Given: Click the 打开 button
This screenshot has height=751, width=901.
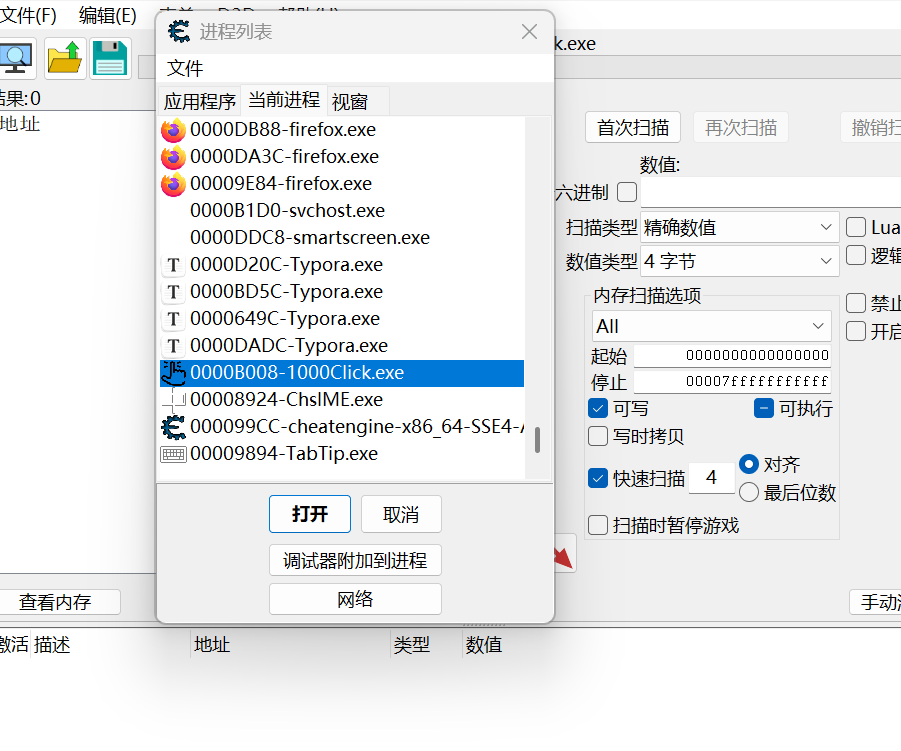Looking at the screenshot, I should pyautogui.click(x=310, y=514).
